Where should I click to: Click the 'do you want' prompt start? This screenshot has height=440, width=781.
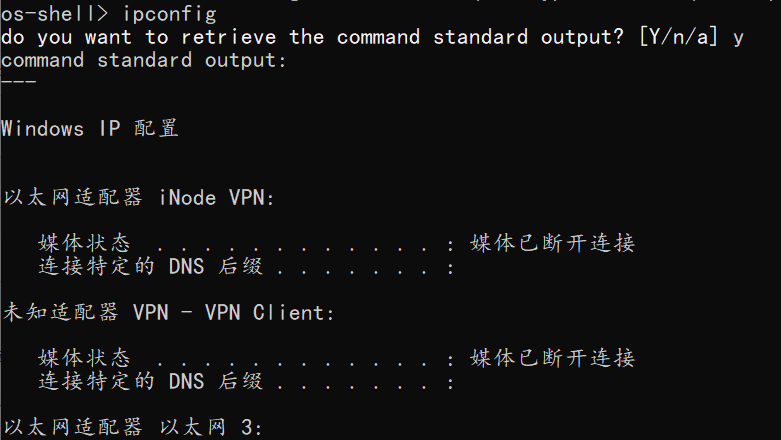click(66, 37)
